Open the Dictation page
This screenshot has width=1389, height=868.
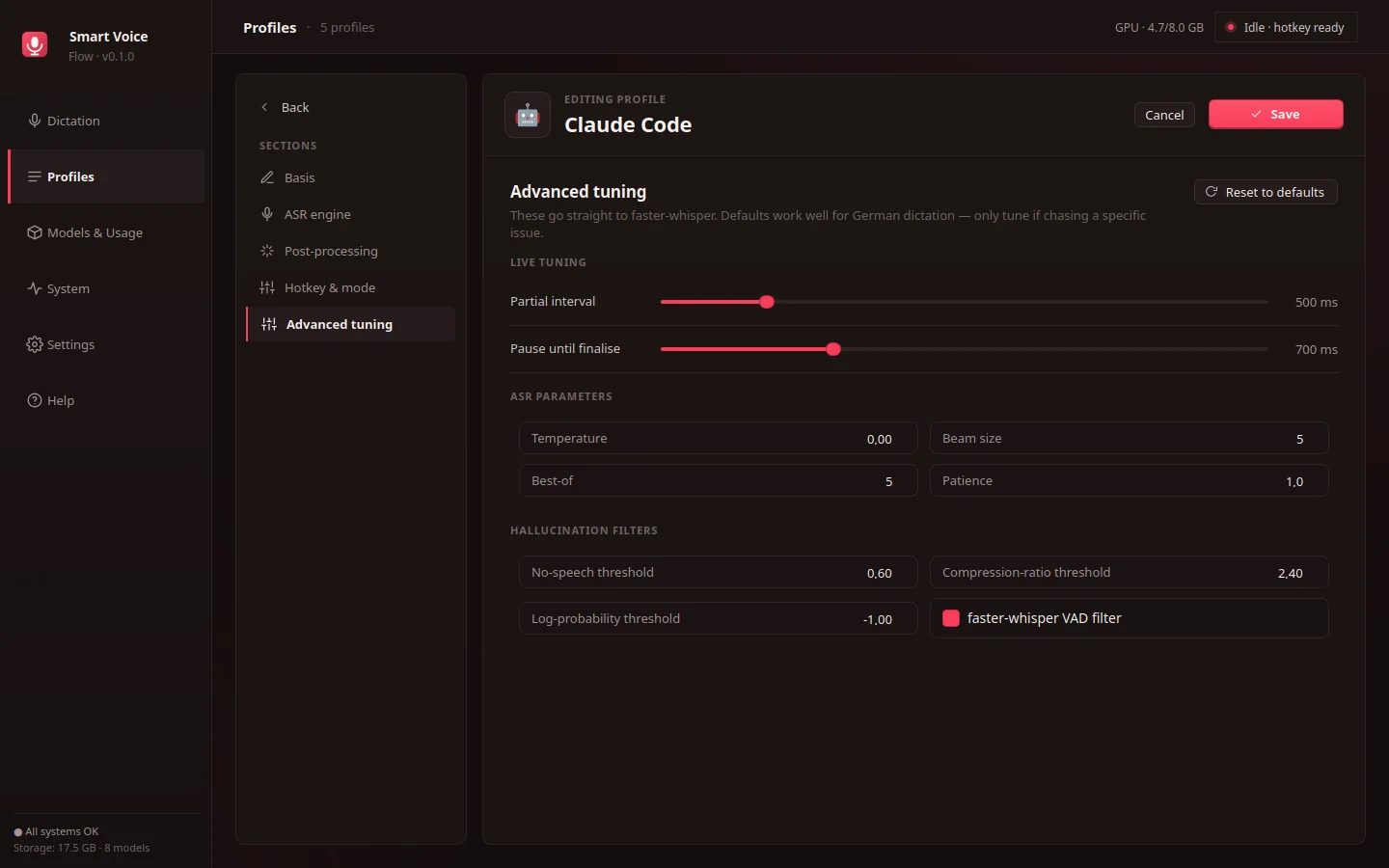click(106, 121)
